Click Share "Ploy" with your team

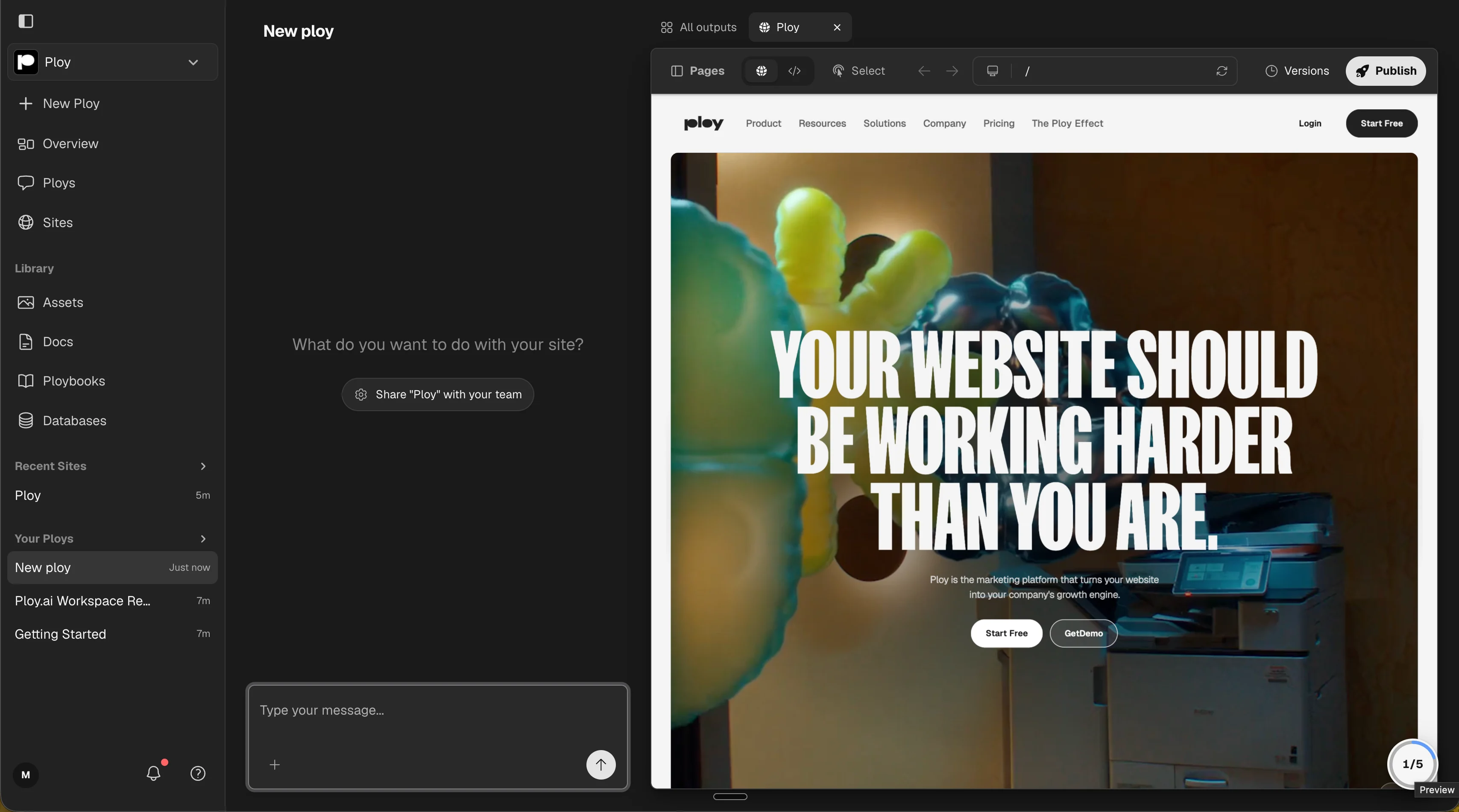click(x=438, y=394)
